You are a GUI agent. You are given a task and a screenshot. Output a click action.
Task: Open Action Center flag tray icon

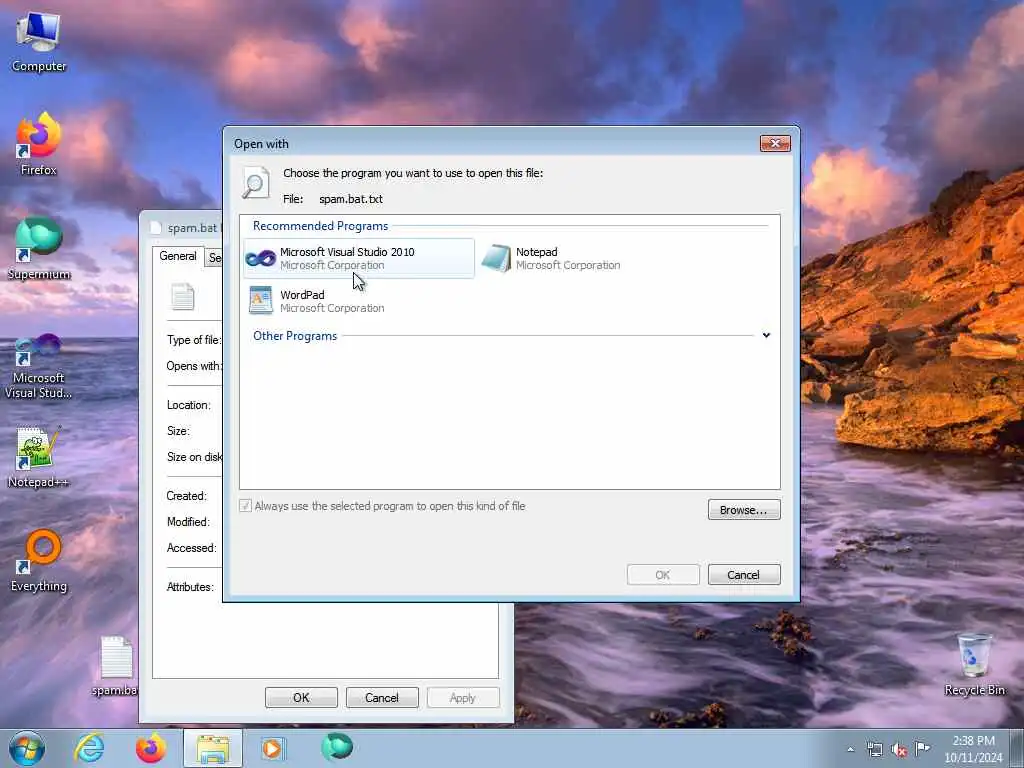point(922,748)
